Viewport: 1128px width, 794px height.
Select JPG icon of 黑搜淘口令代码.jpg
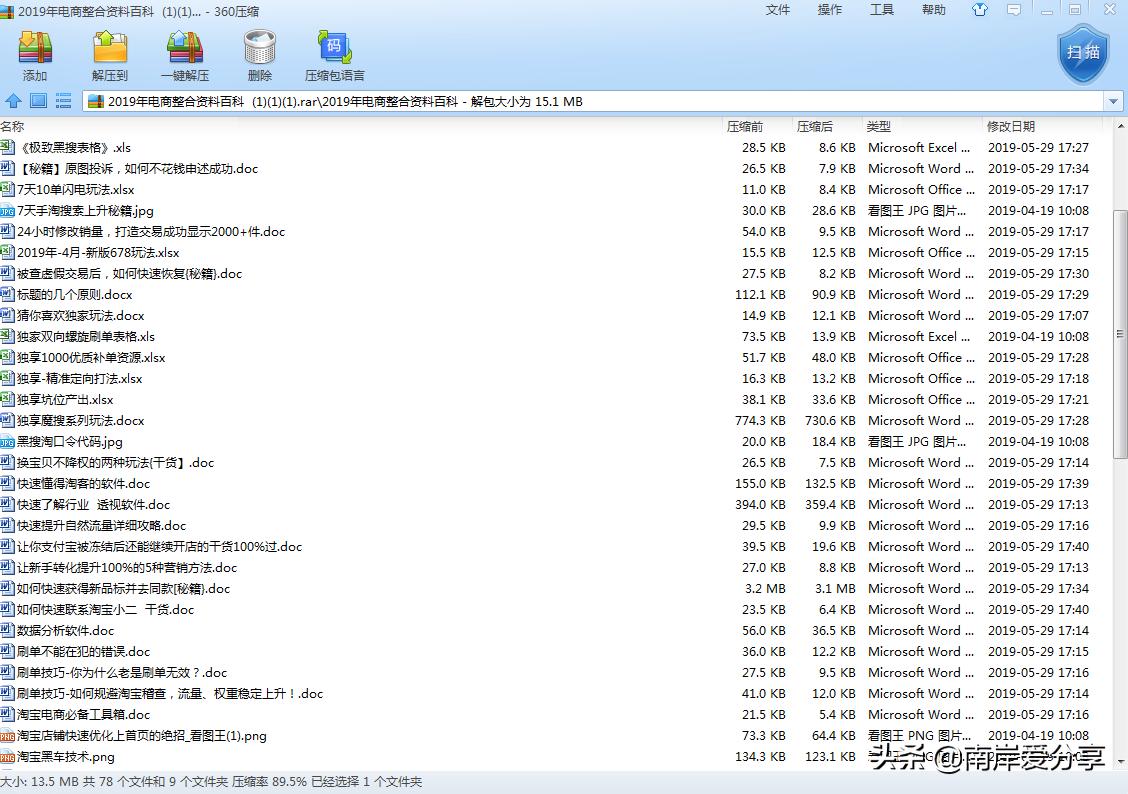pos(7,442)
